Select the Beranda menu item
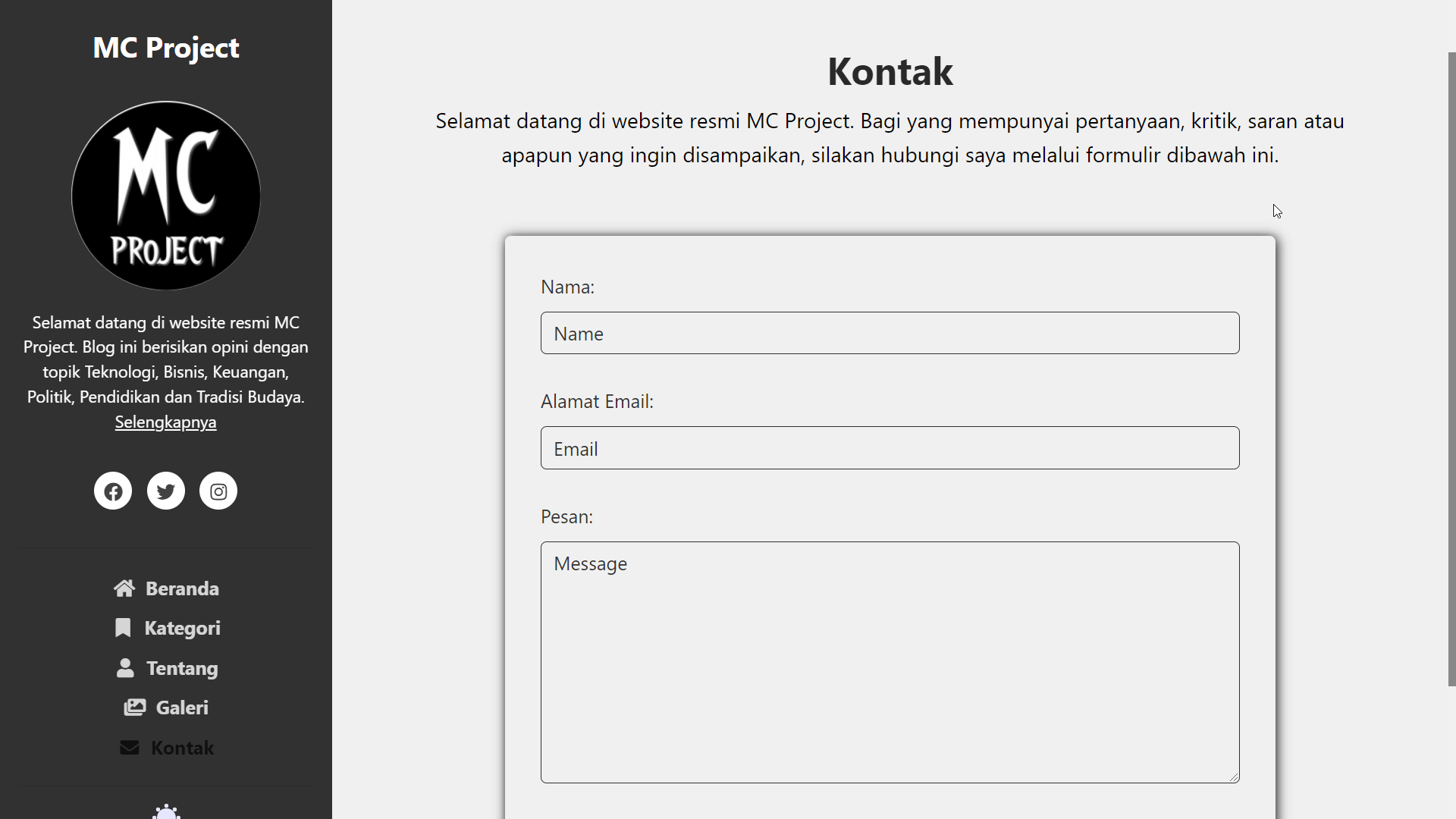This screenshot has width=1456, height=819. click(182, 588)
